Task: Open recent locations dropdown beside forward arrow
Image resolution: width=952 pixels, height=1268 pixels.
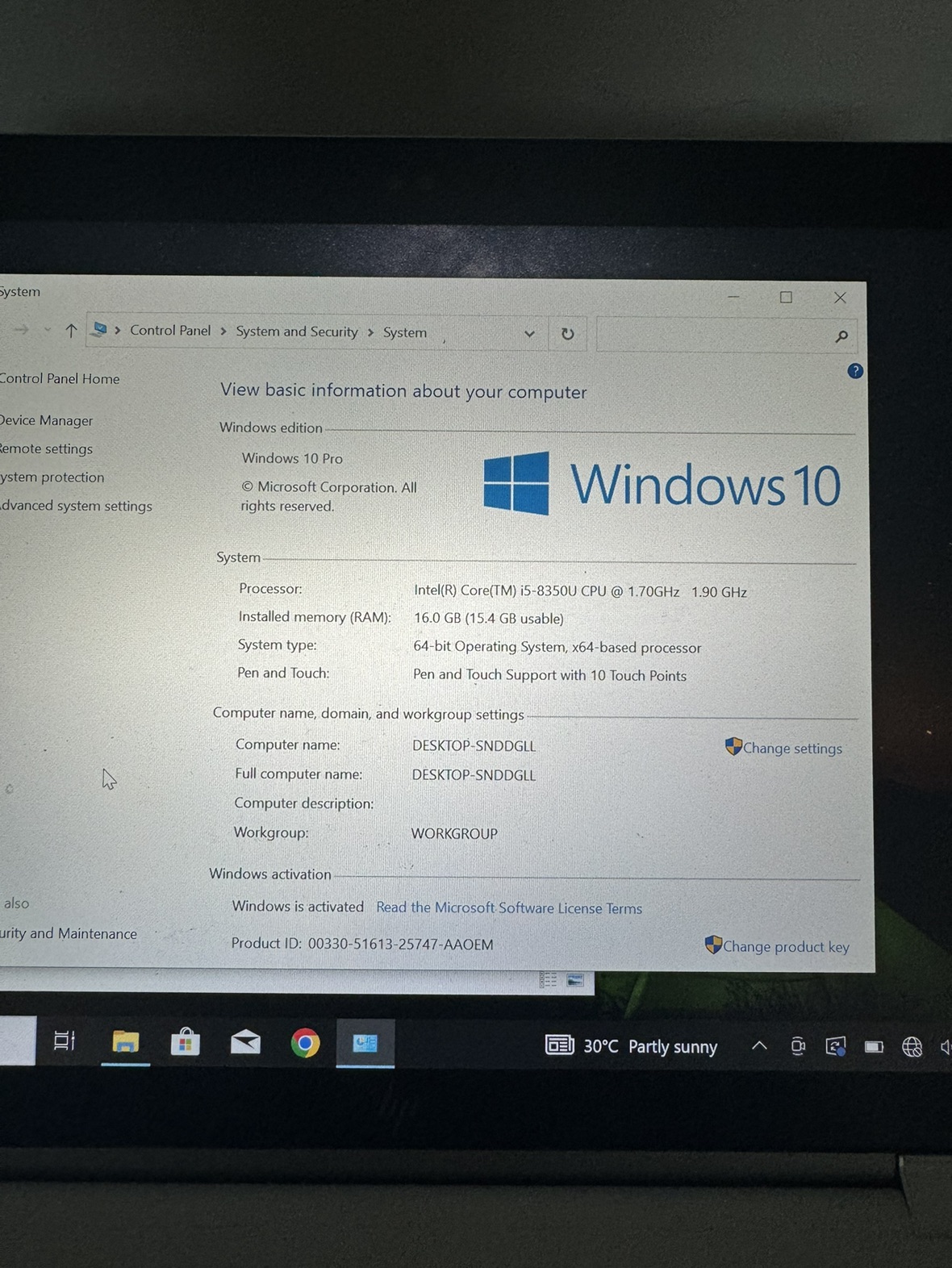Action: (x=47, y=329)
